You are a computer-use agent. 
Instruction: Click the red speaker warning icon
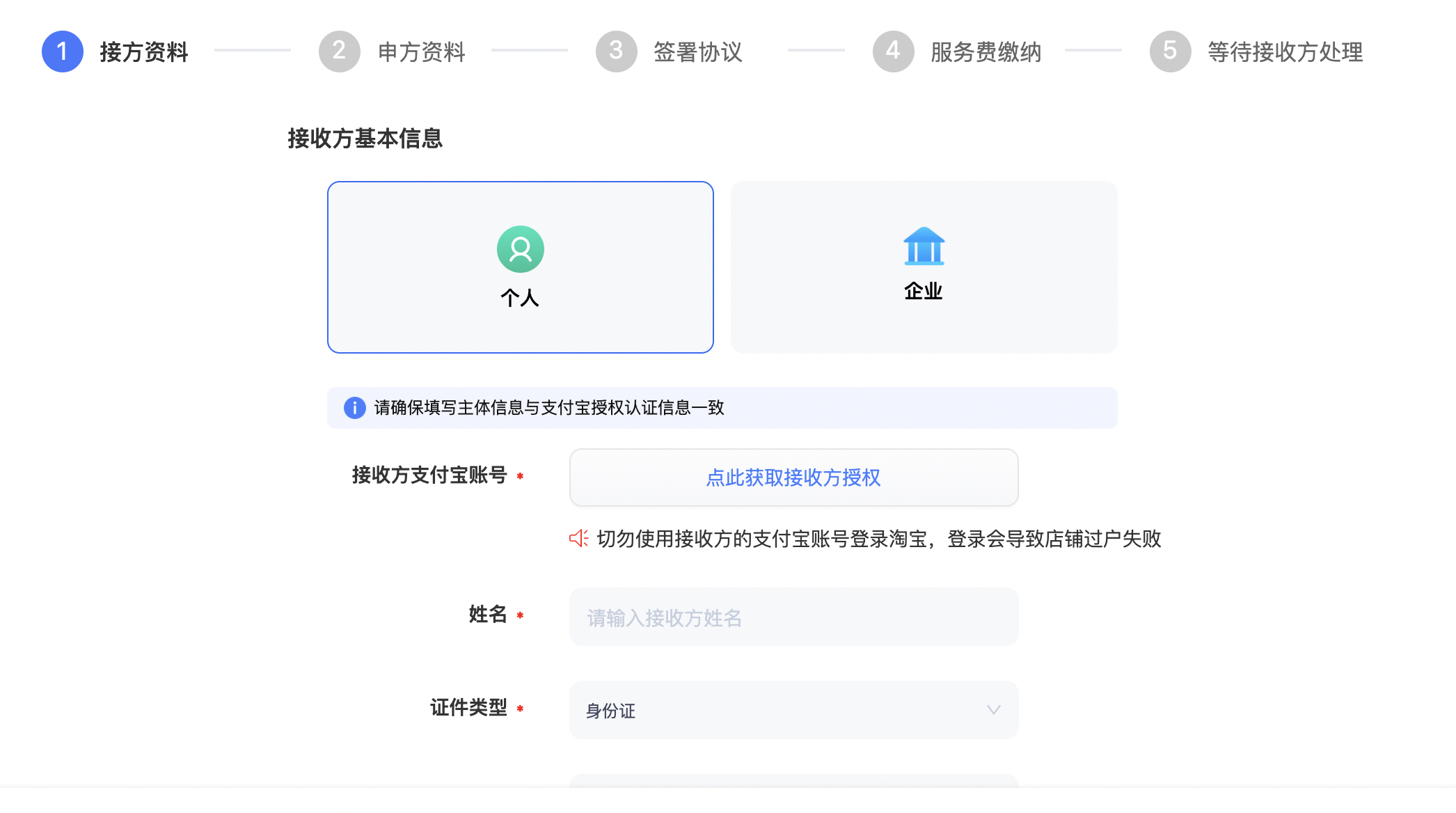tap(578, 538)
